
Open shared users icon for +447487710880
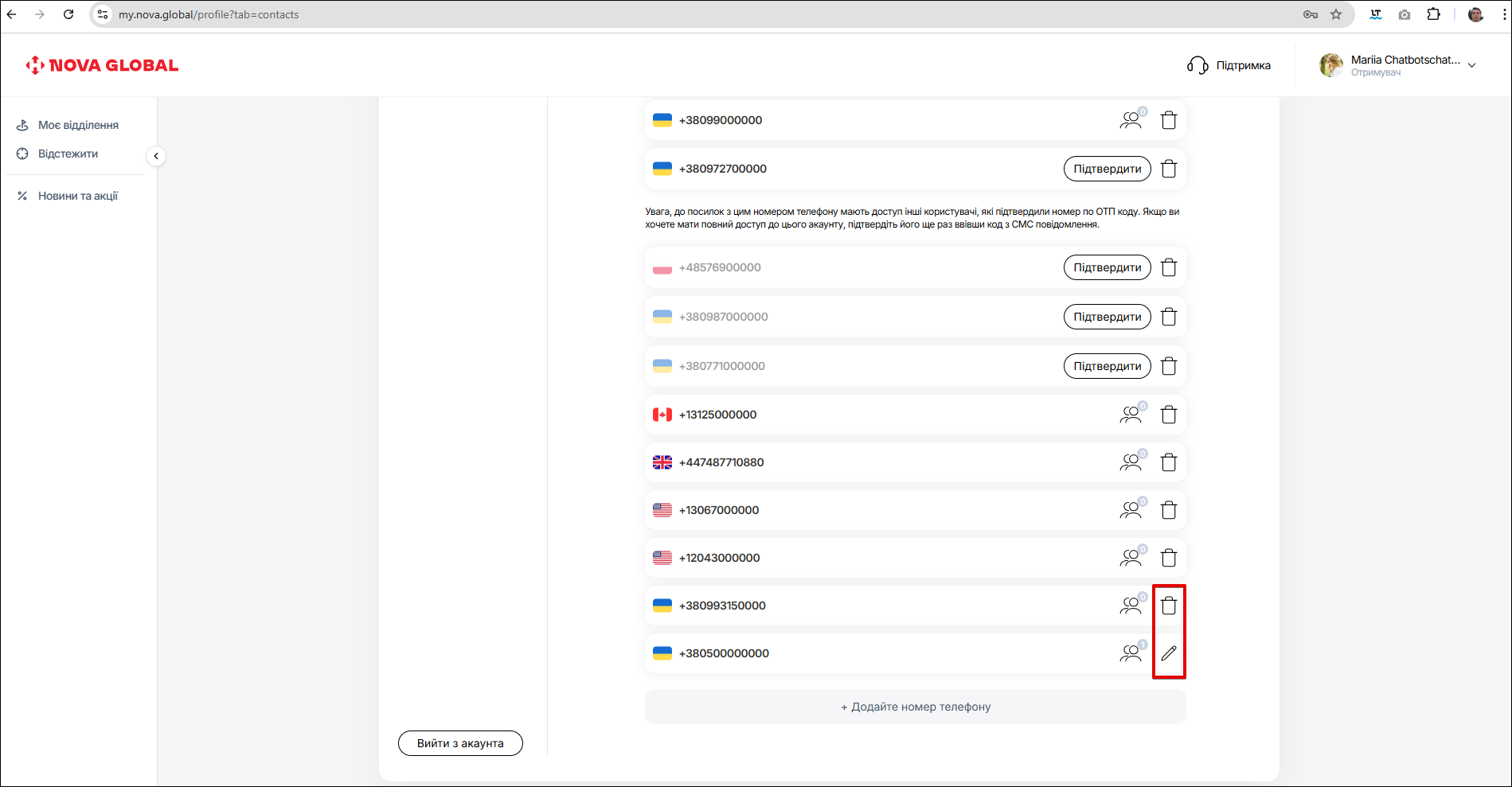tap(1131, 462)
